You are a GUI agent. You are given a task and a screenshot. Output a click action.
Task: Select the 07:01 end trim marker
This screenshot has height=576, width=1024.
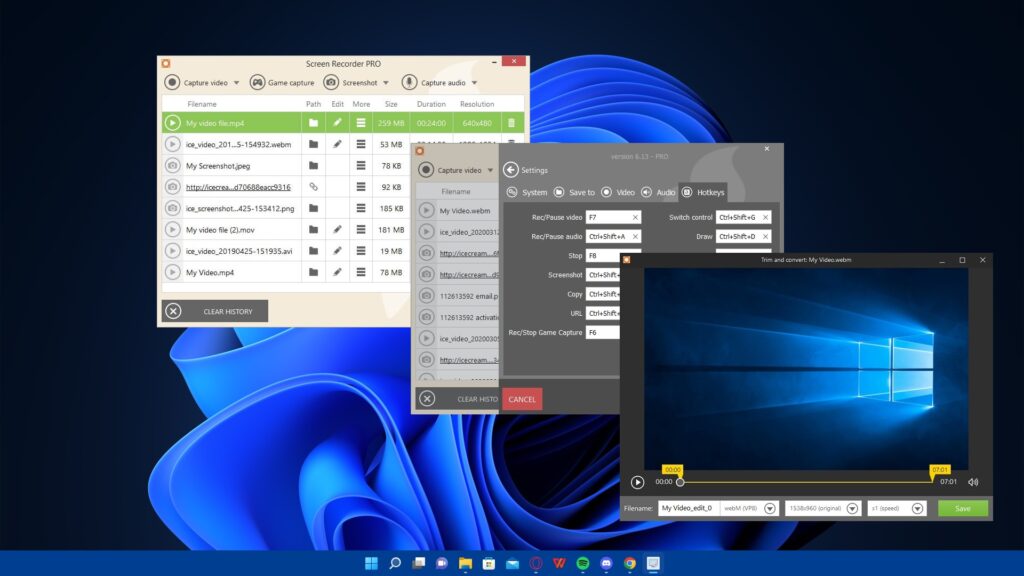point(940,470)
